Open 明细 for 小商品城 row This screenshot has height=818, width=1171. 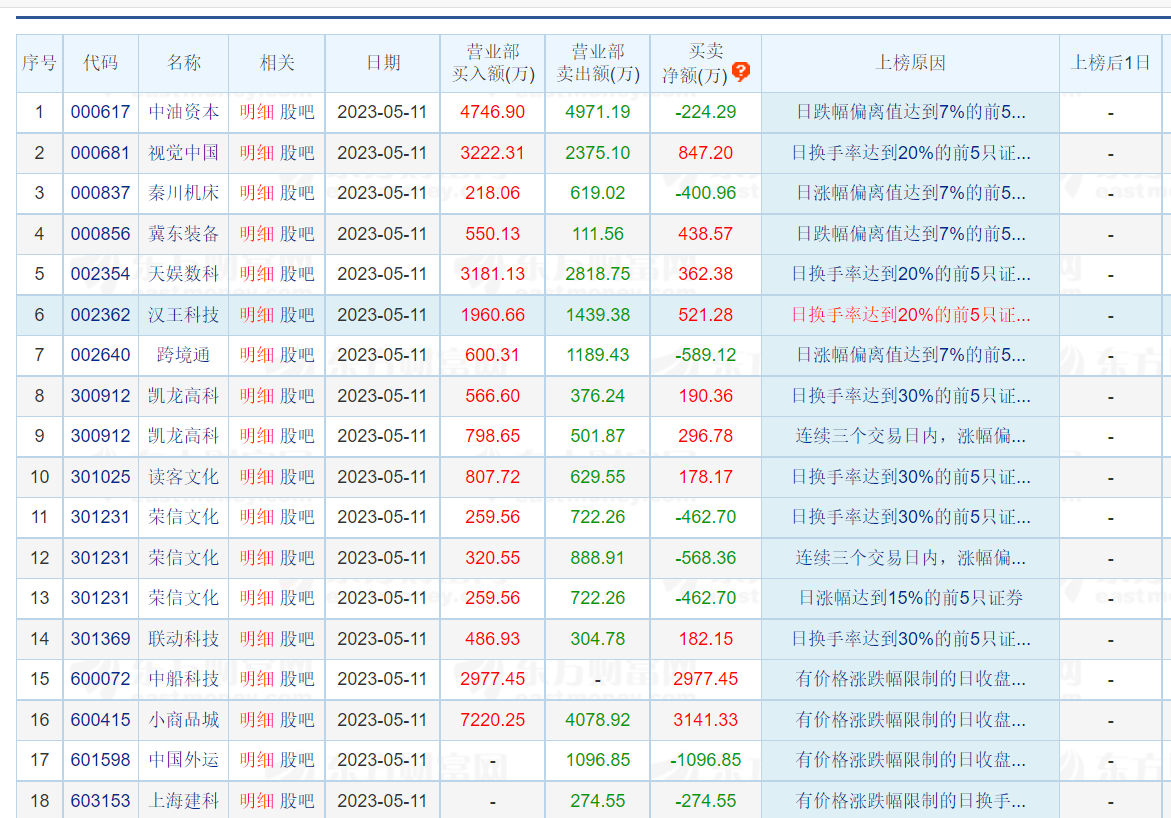point(257,720)
